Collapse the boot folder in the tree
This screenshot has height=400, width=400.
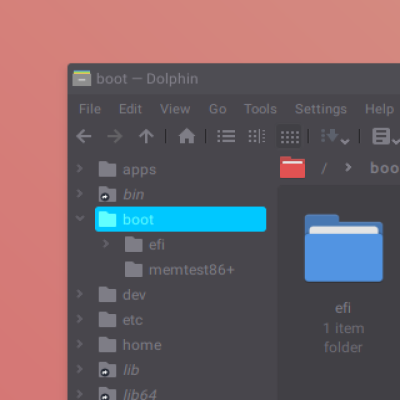(x=80, y=218)
